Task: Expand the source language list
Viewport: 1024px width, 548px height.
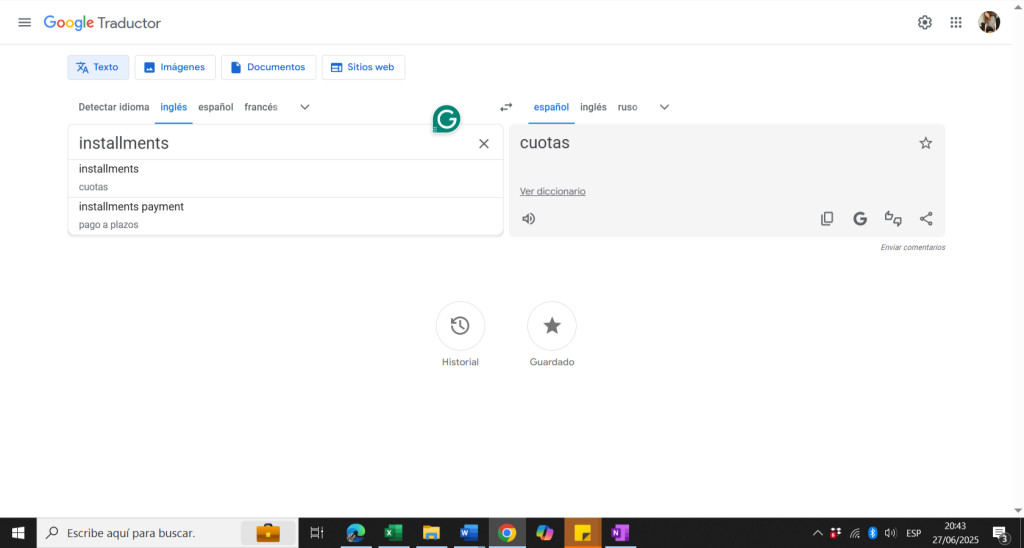Action: (304, 107)
